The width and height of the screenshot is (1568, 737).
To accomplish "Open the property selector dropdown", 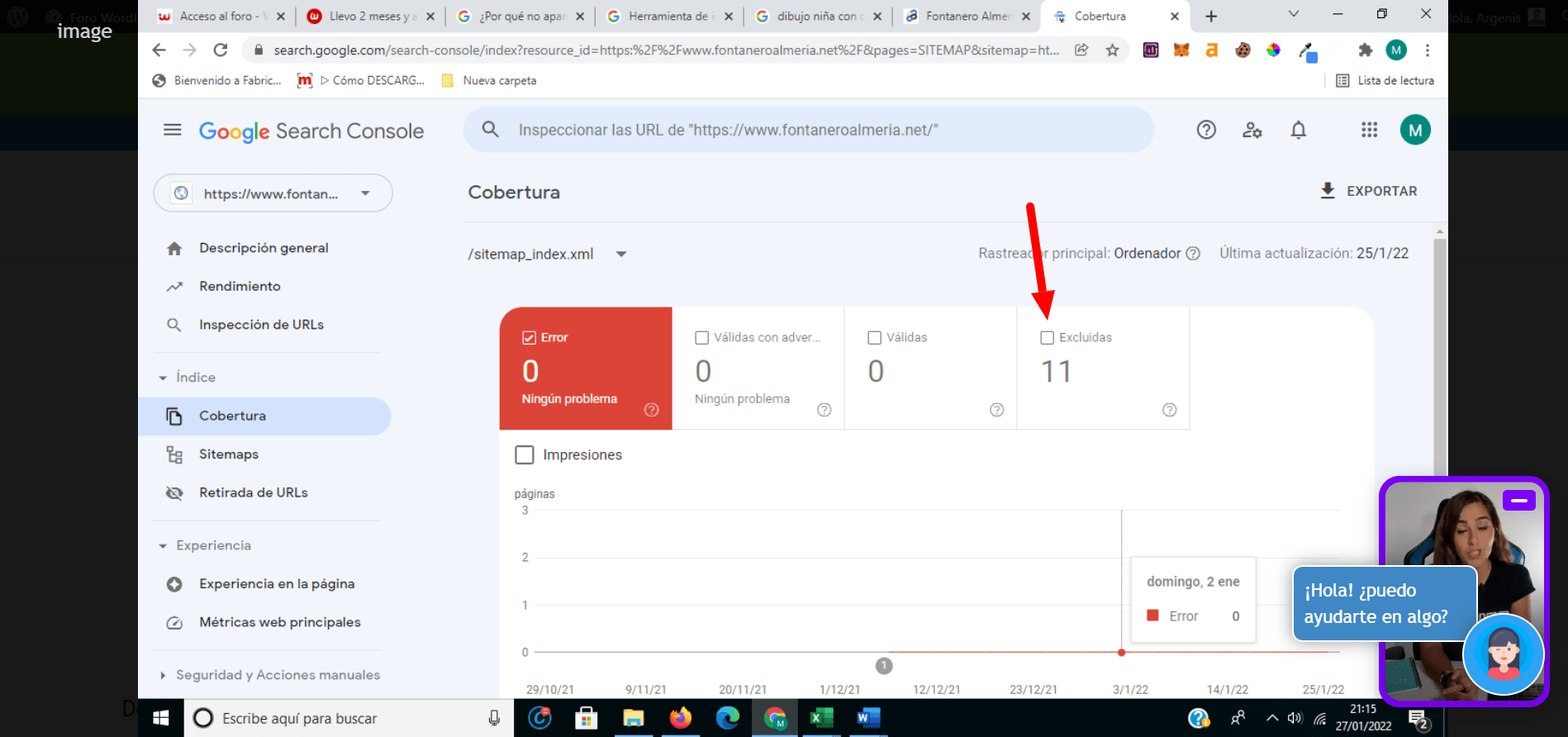I will 273,193.
